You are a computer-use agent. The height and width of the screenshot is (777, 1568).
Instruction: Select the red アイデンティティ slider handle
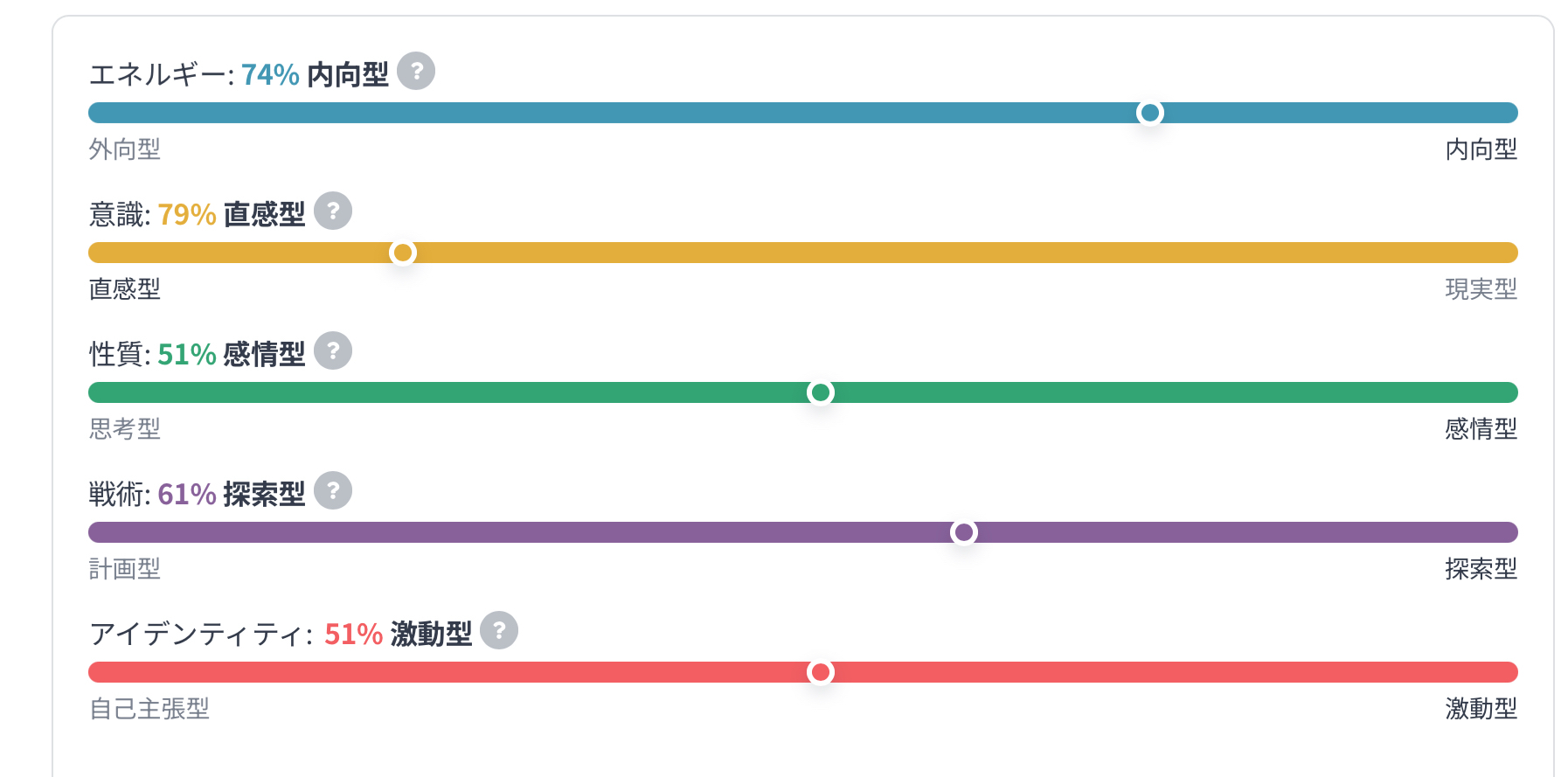coord(821,672)
